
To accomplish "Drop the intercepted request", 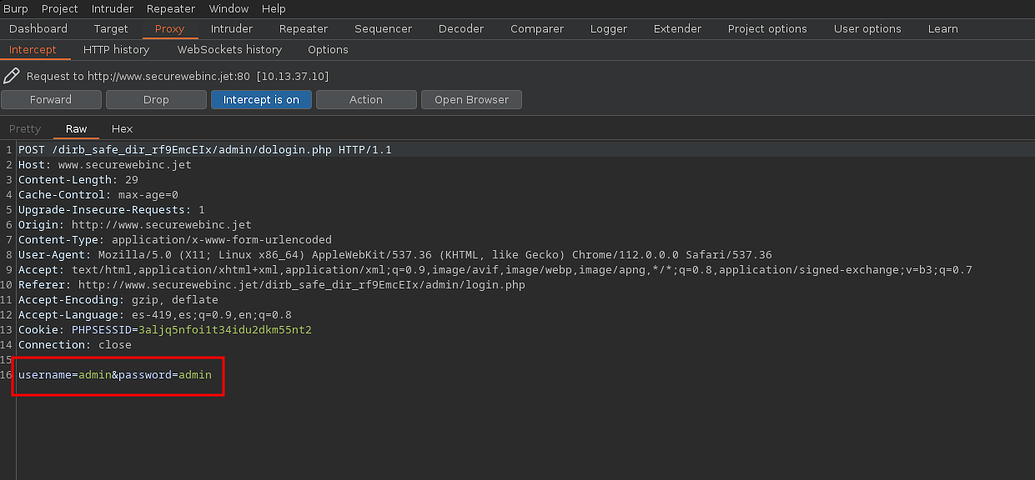I will (x=156, y=100).
